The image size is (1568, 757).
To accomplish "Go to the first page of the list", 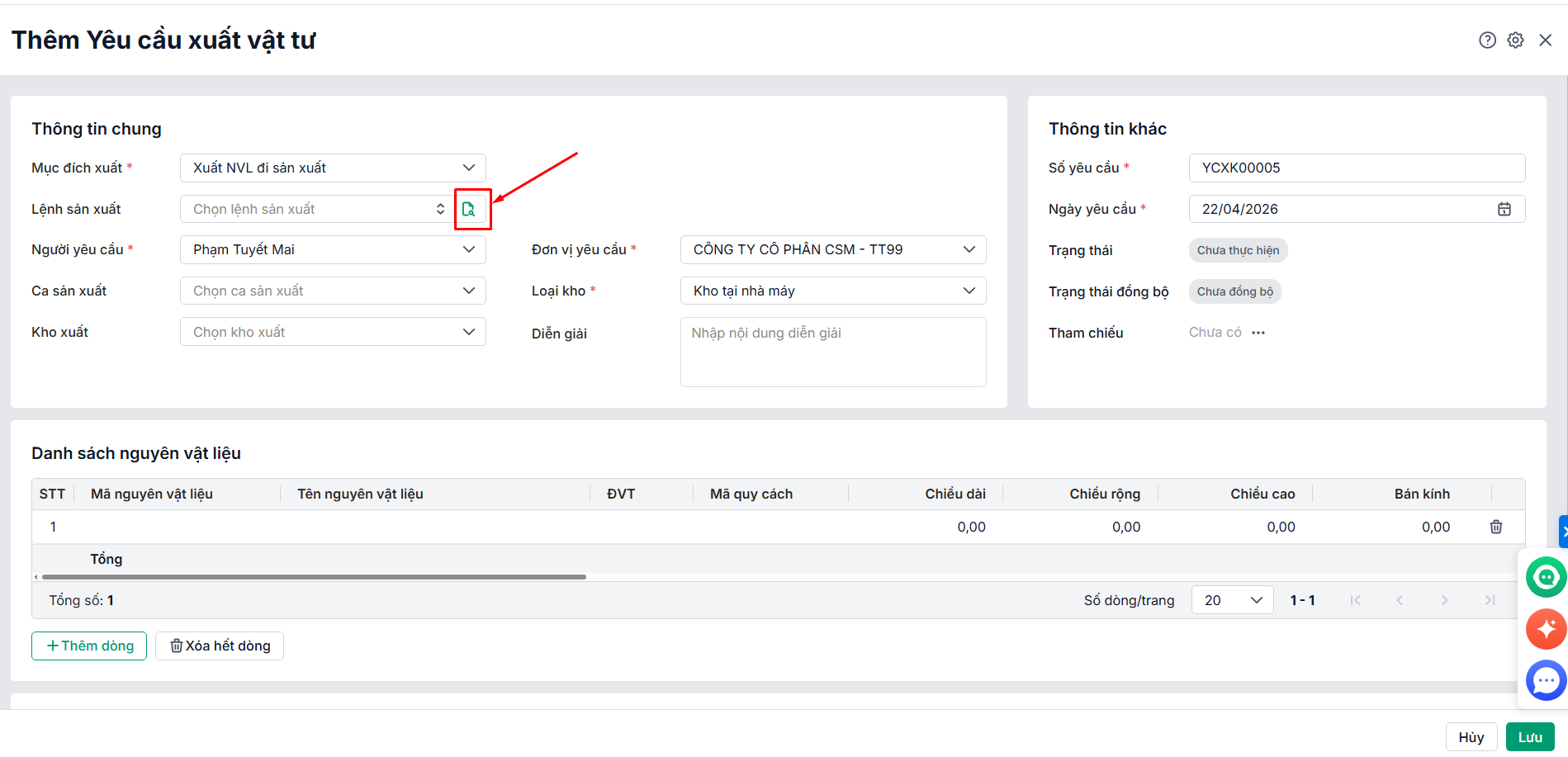I will (x=1355, y=600).
